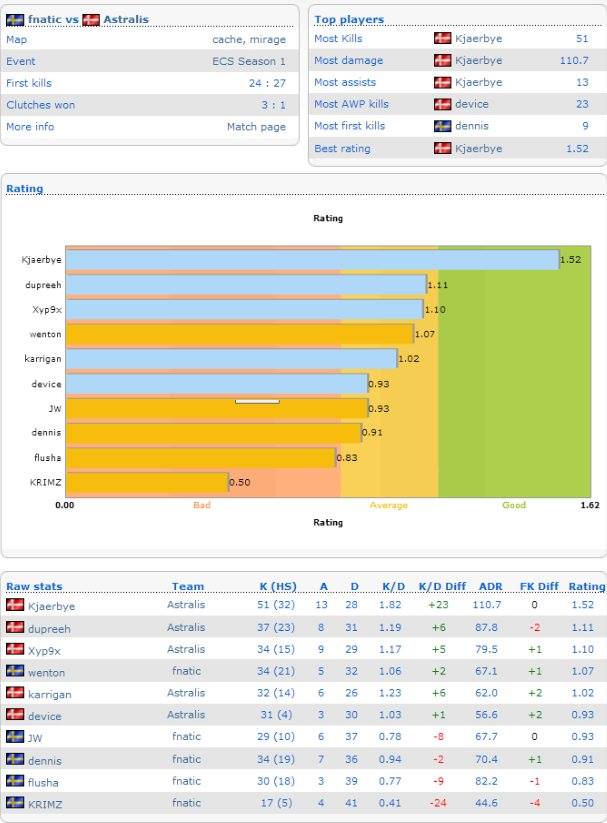
Task: Open Xyp9x player link in Raw stats
Action: point(44,651)
